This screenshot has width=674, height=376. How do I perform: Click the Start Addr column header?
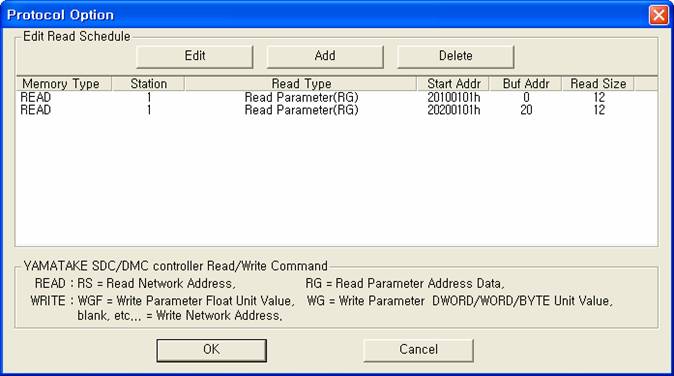(x=453, y=83)
